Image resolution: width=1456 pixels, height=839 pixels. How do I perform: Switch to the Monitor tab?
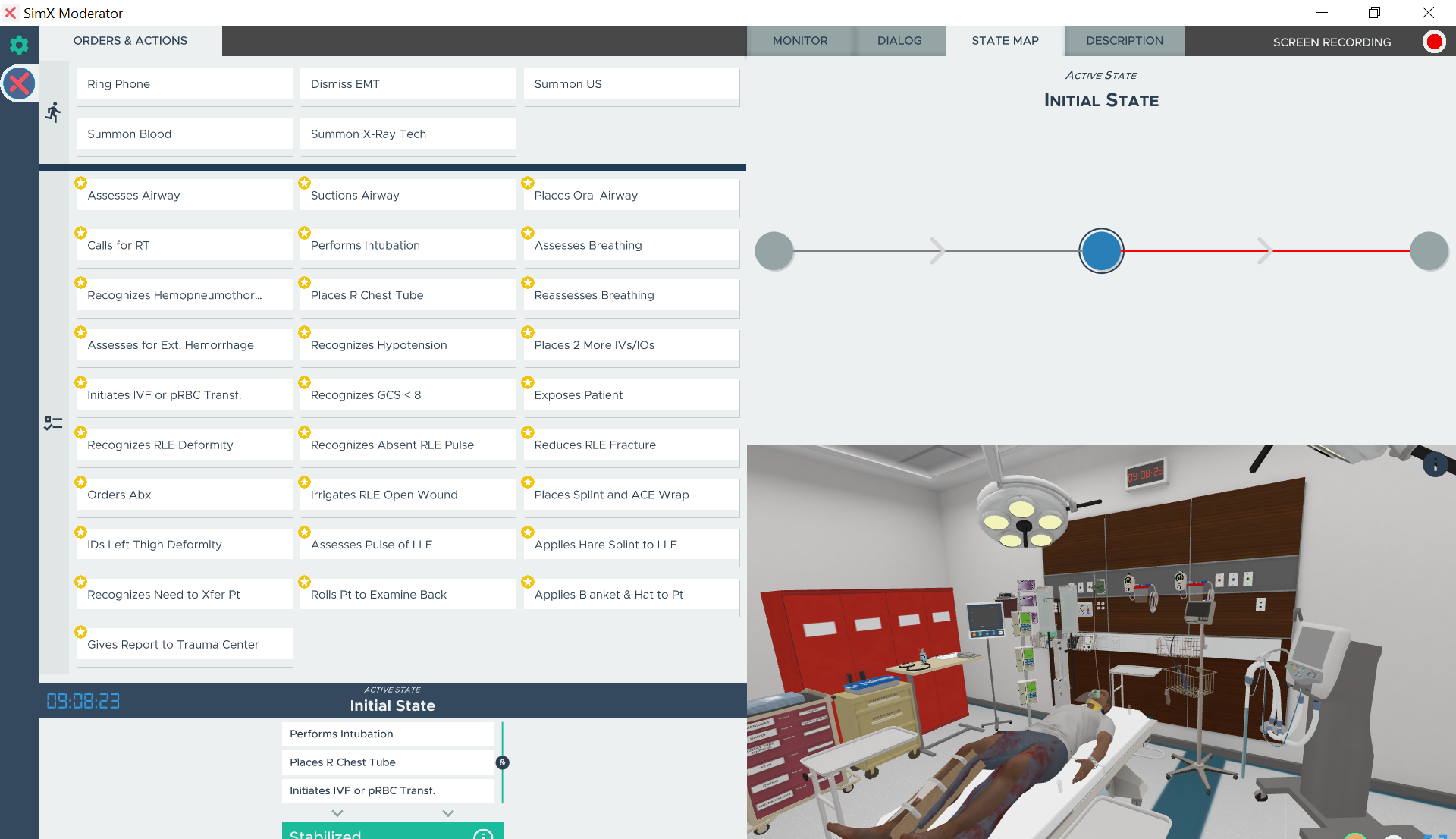(800, 41)
